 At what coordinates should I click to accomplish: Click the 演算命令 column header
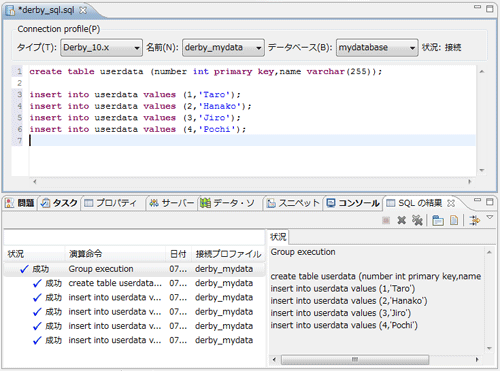(115, 254)
